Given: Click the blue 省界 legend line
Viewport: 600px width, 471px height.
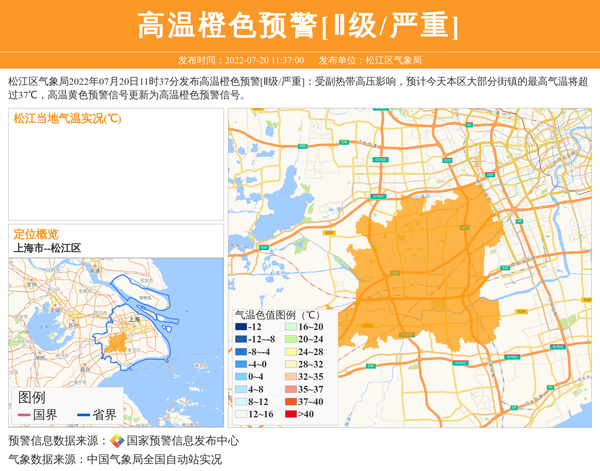Looking at the screenshot, I should [x=80, y=414].
